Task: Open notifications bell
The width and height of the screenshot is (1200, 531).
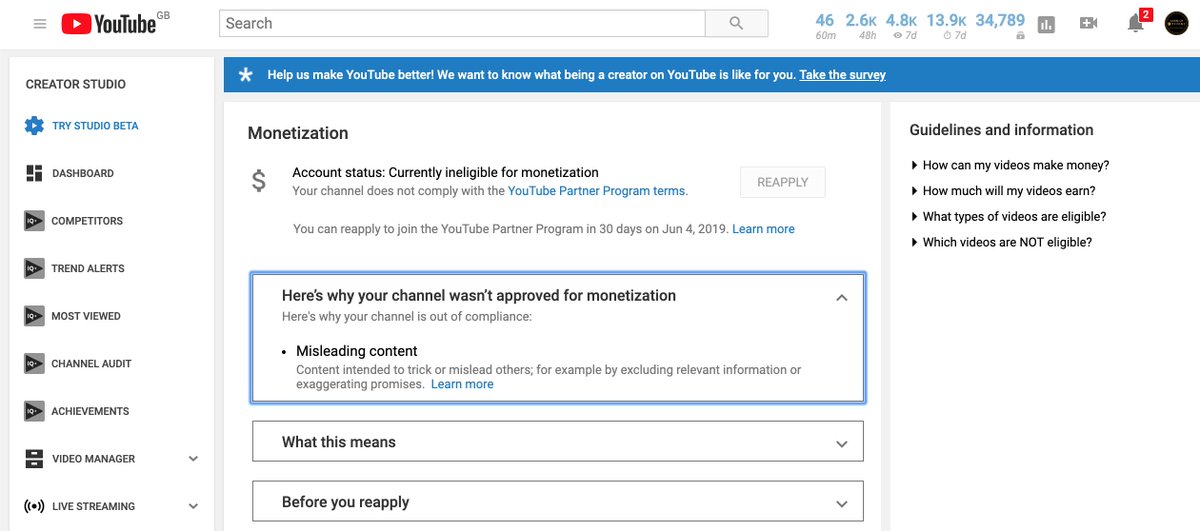Action: coord(1136,24)
